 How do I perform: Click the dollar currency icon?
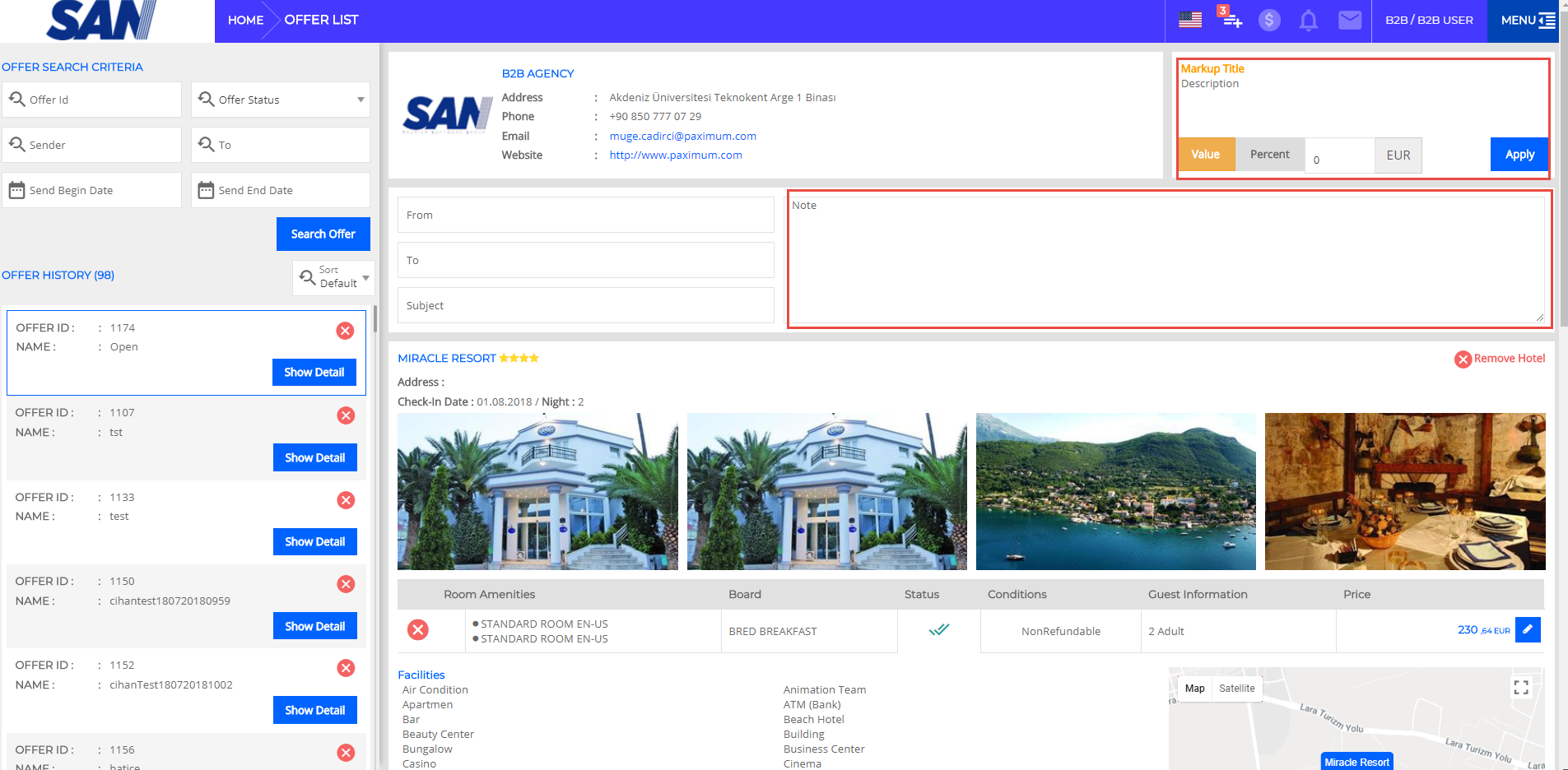tap(1269, 20)
